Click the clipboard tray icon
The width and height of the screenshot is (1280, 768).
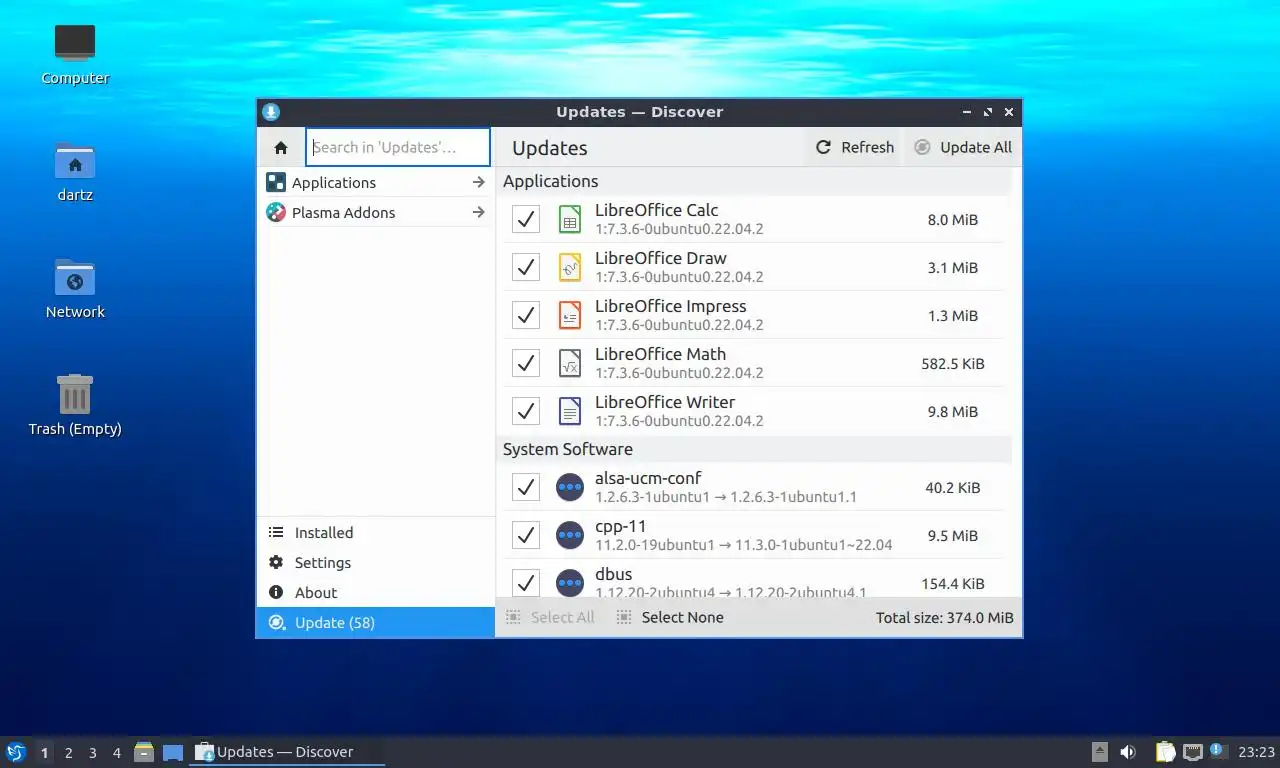pyautogui.click(x=1166, y=752)
